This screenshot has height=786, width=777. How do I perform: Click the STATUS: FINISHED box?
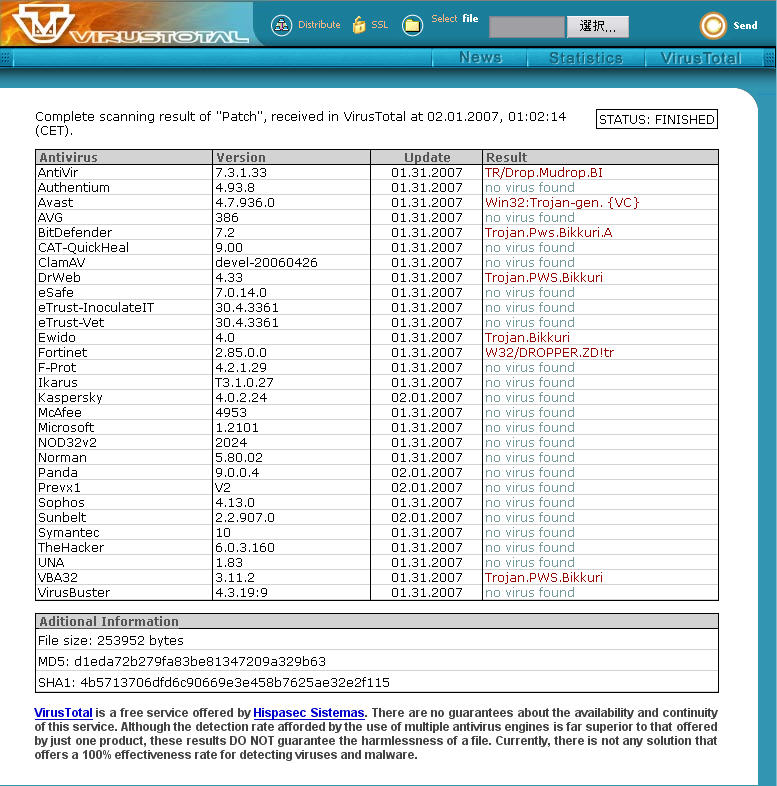(657, 119)
